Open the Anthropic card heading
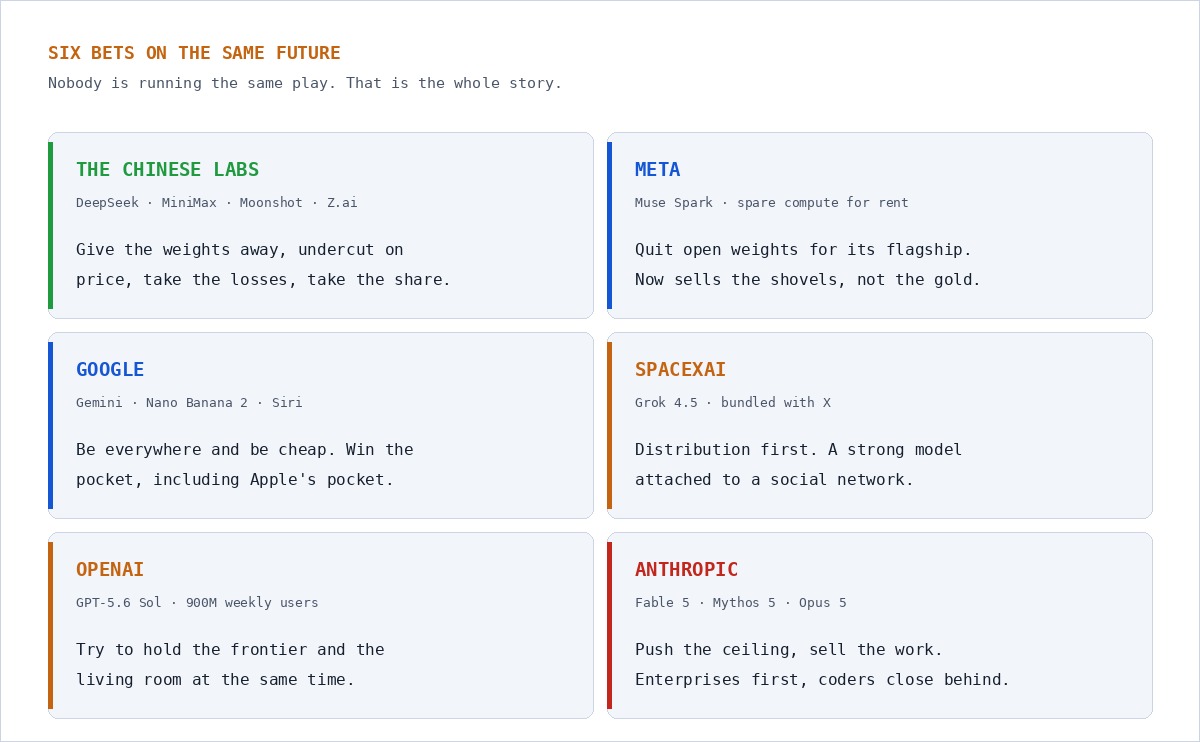Screen dimensions: 1200x742 click(686, 570)
